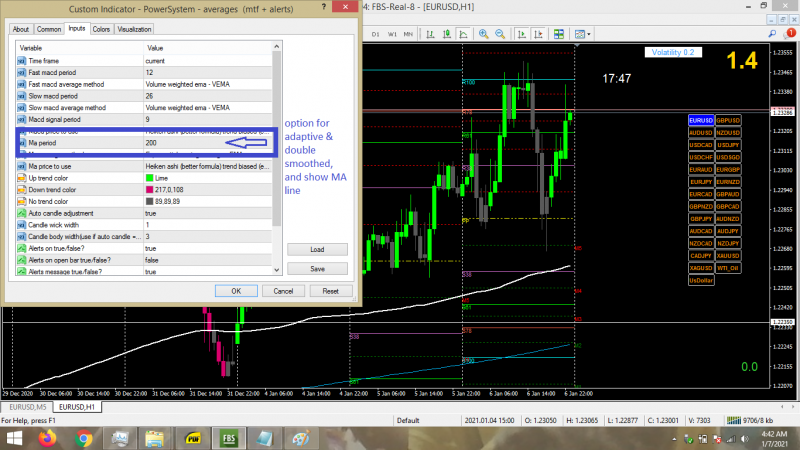The image size is (800, 450).
Task: Open Fast macd average method value dropdown
Action: [x=208, y=84]
